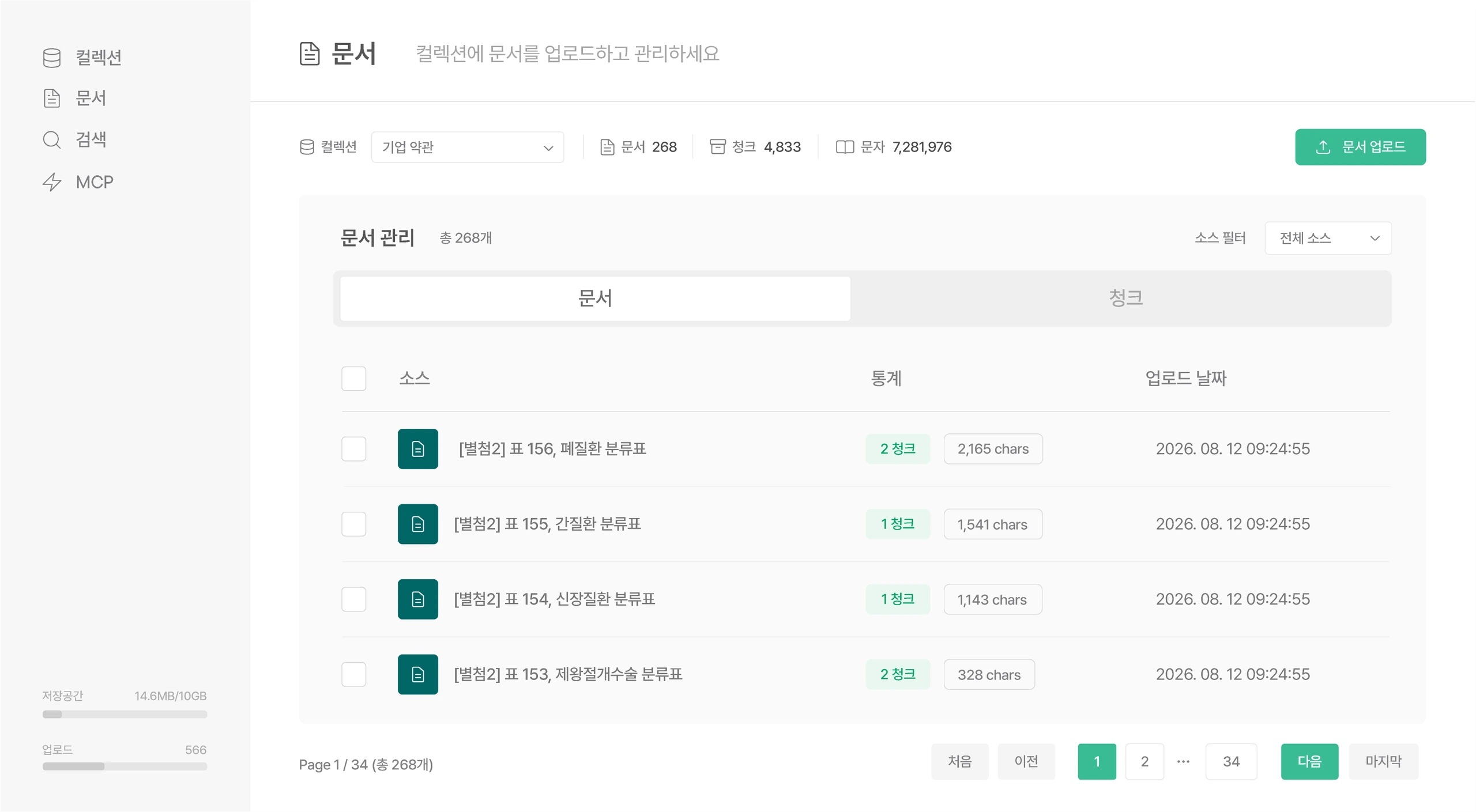Click file icon for 표 156 폐질환 분류표
1476x812 pixels.
[x=417, y=449]
